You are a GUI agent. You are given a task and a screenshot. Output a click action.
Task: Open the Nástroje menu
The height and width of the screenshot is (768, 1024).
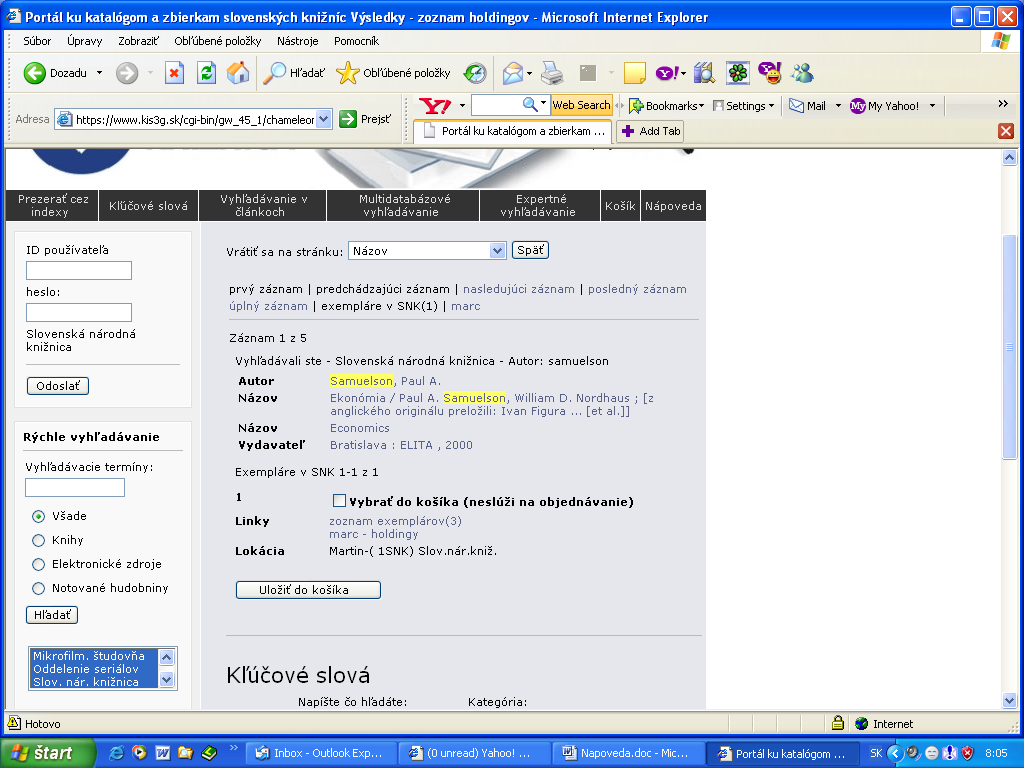(x=297, y=41)
